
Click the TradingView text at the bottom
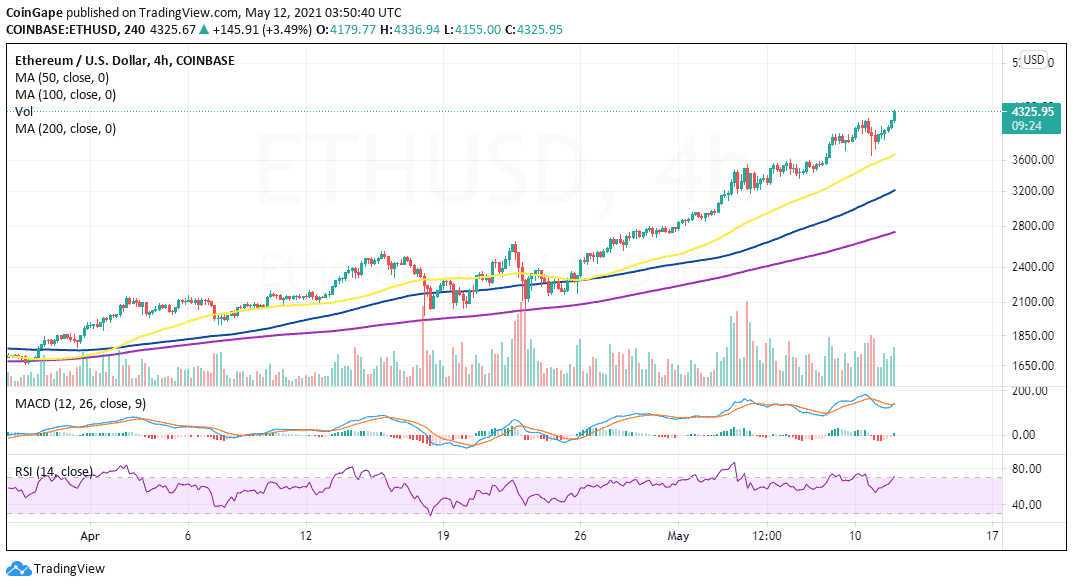coord(70,569)
